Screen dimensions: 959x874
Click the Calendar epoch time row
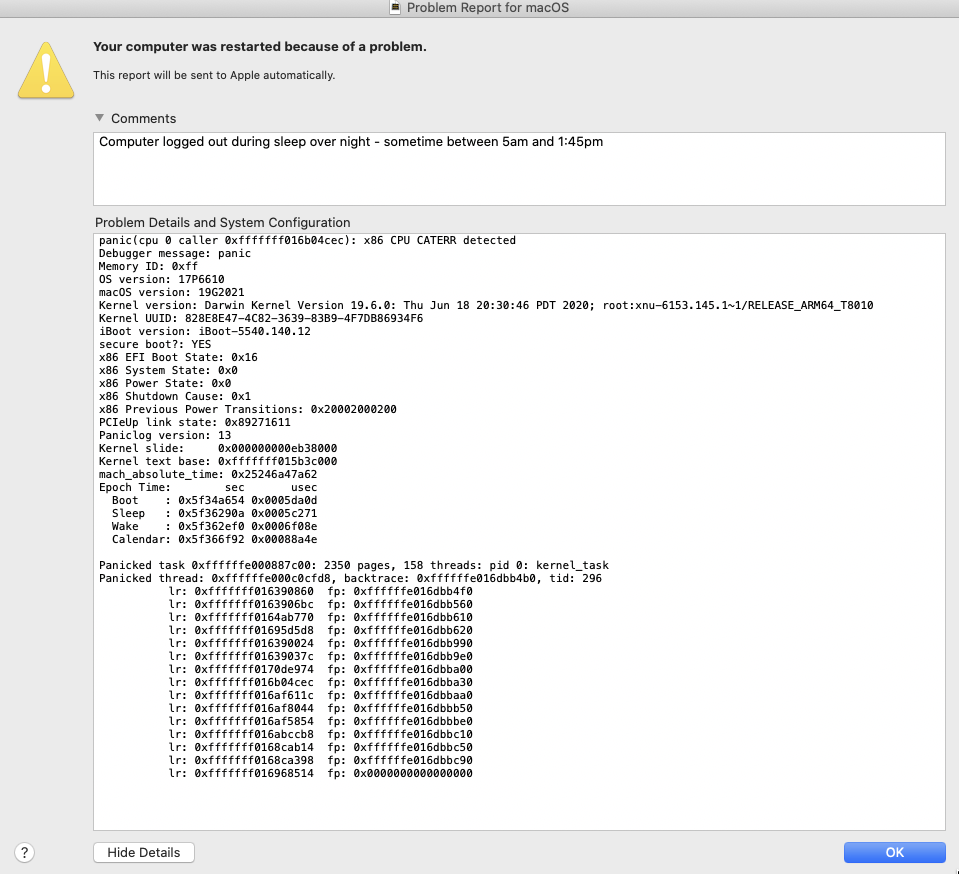(x=214, y=539)
